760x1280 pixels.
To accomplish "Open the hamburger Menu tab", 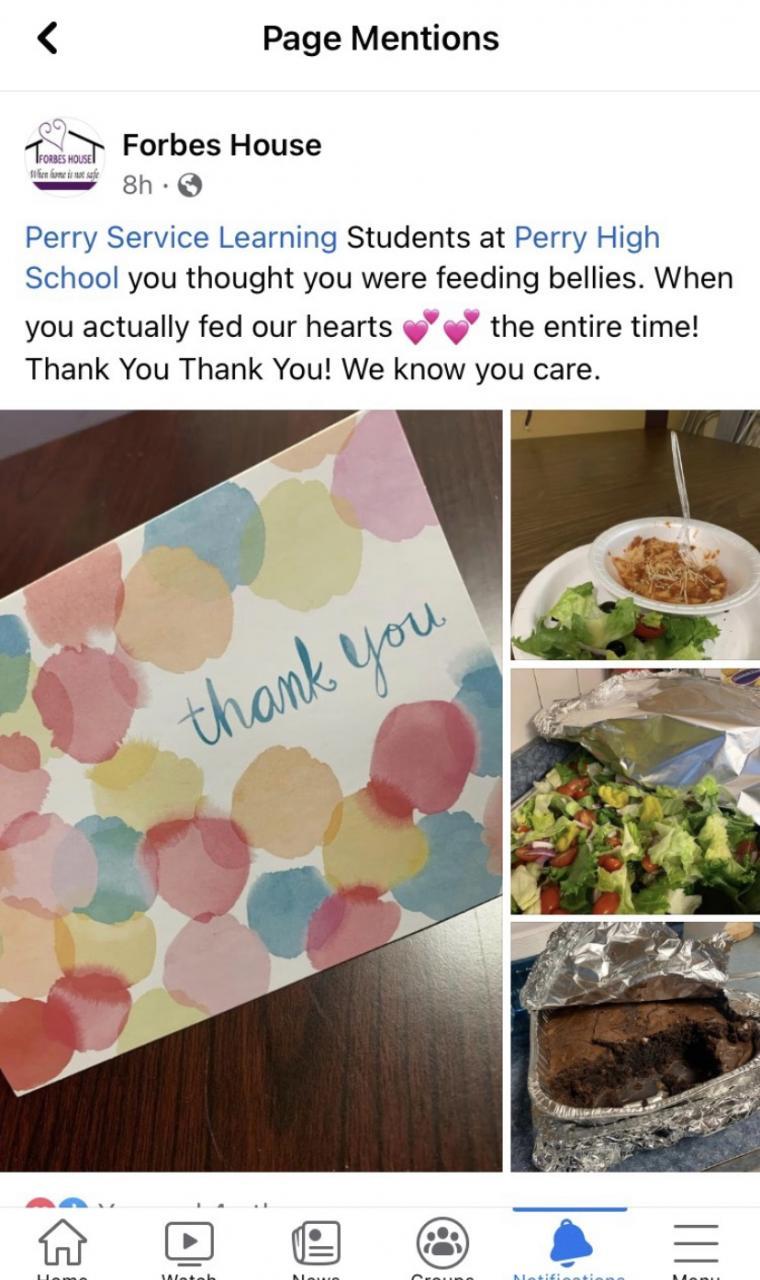I will 696,1244.
